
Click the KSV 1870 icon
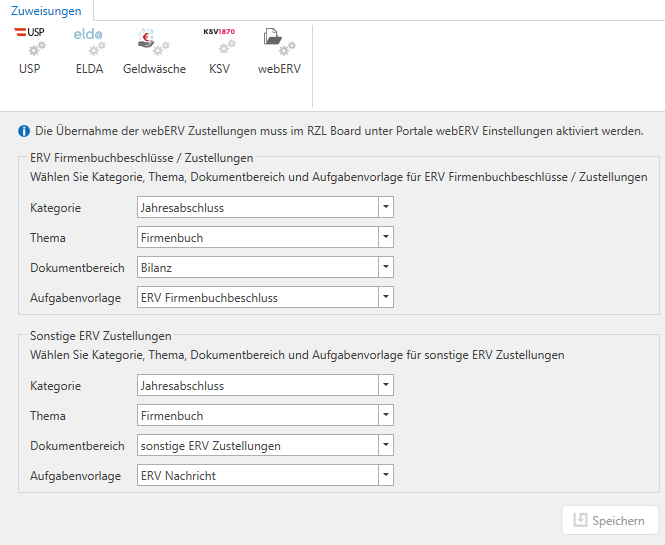(218, 52)
